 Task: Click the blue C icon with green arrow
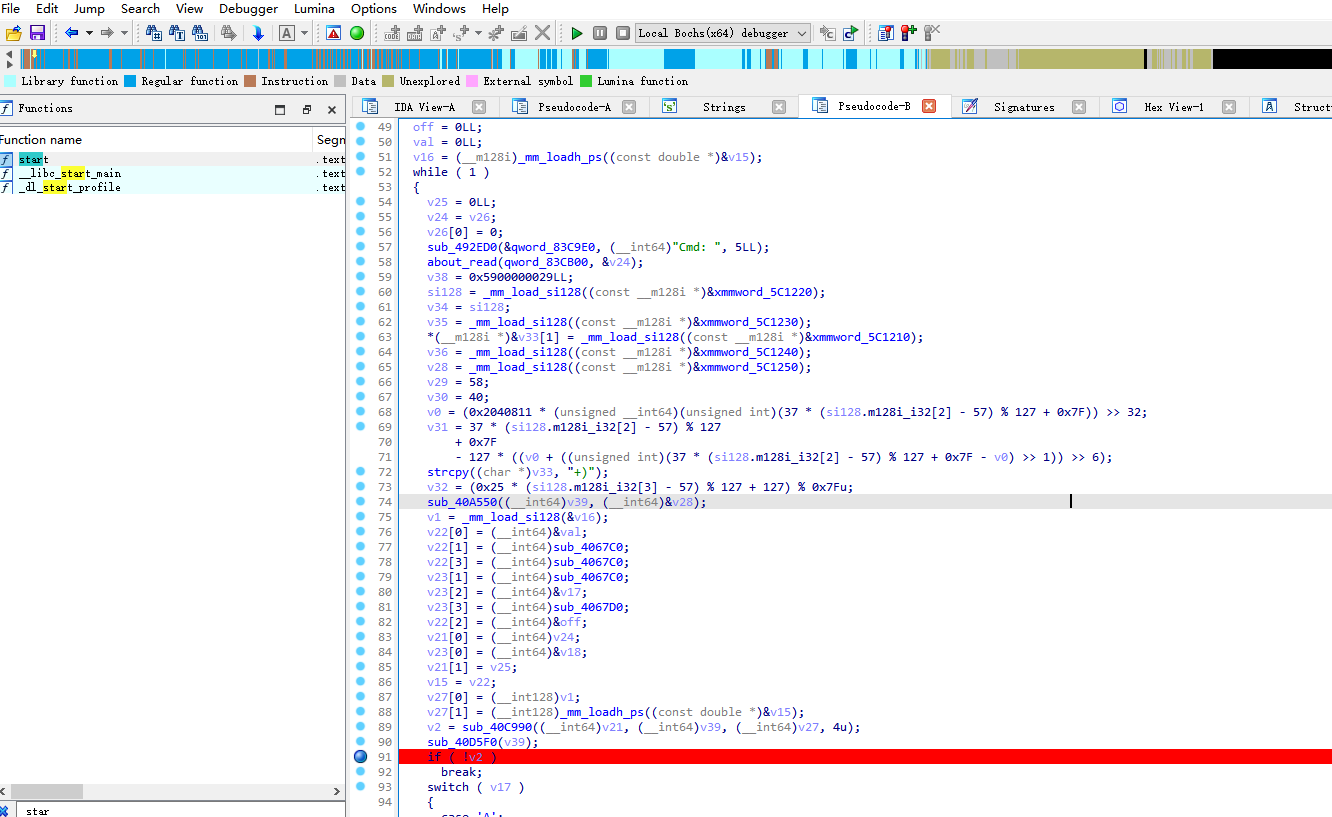click(850, 33)
